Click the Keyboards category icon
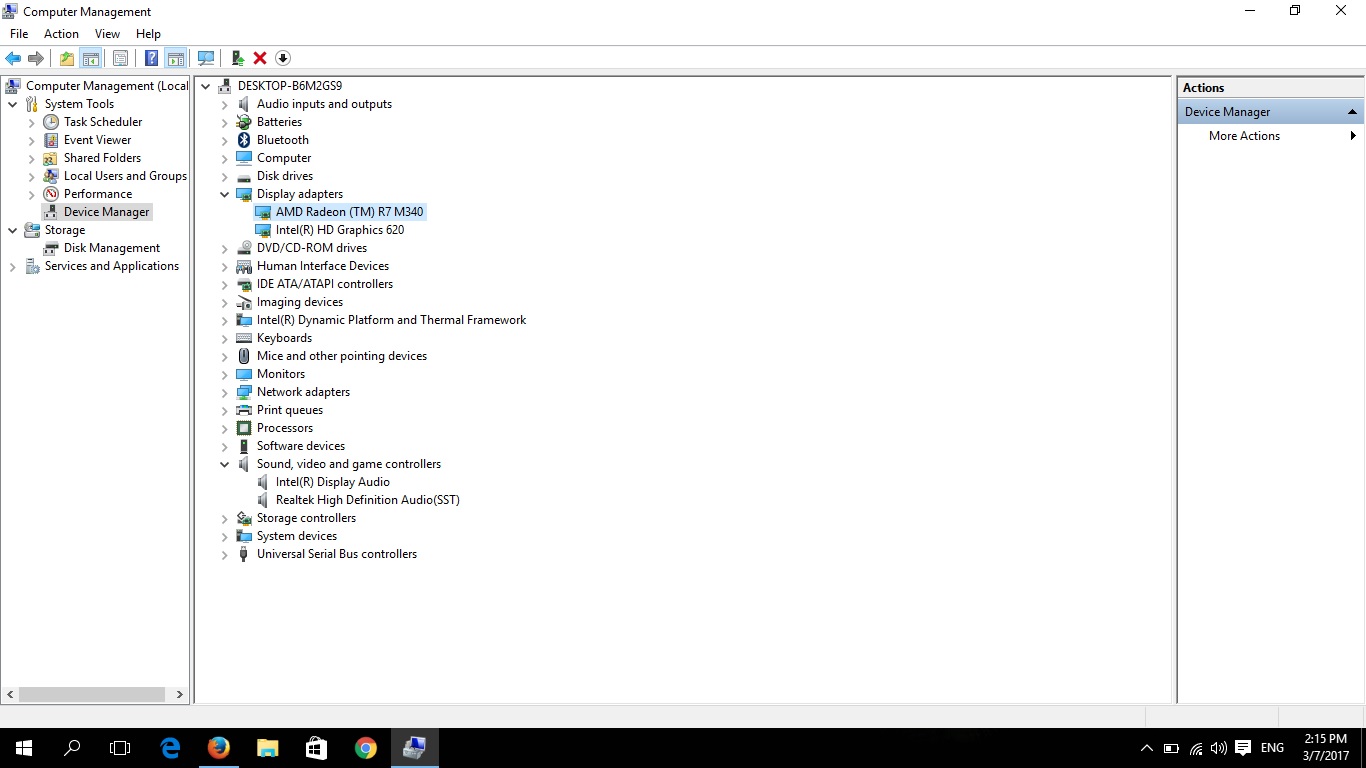 click(244, 338)
